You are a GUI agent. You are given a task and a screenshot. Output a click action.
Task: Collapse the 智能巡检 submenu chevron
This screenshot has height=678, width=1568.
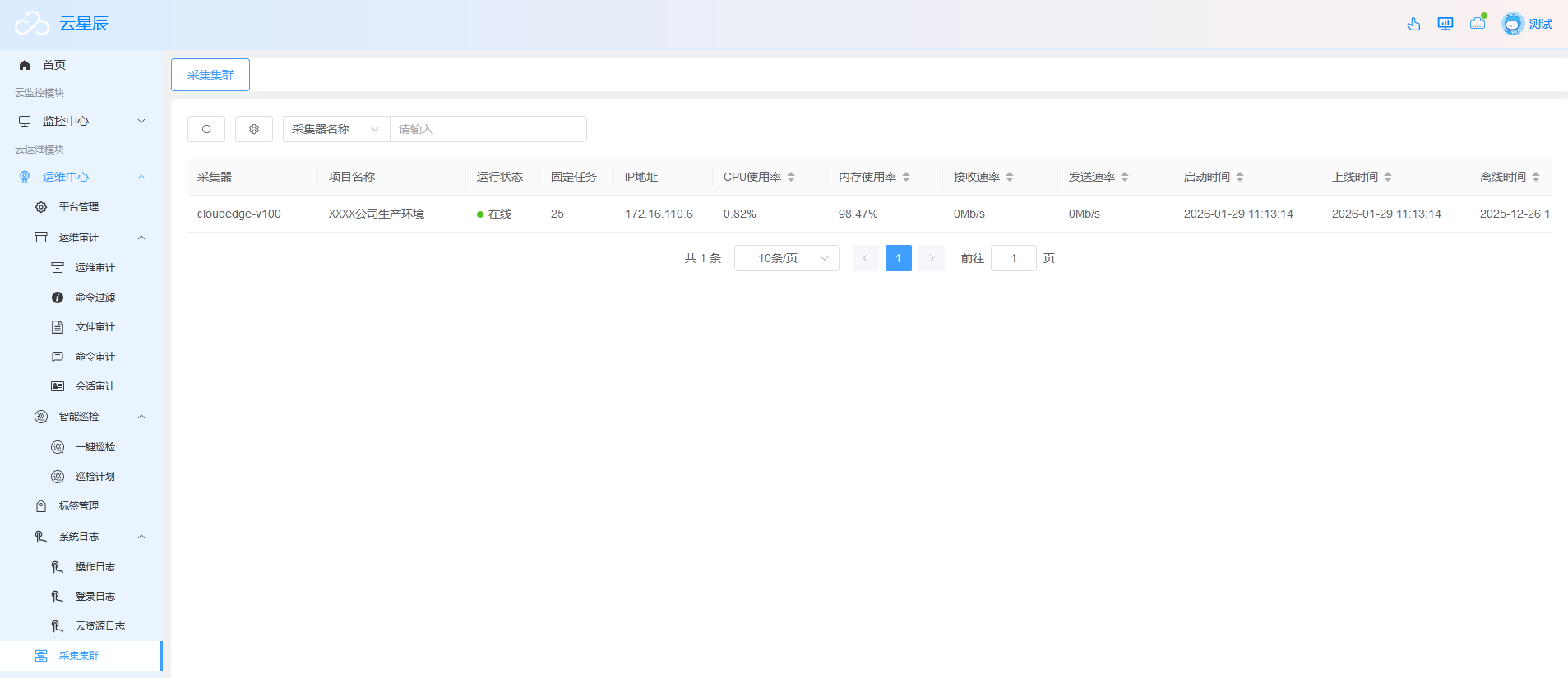pos(141,417)
